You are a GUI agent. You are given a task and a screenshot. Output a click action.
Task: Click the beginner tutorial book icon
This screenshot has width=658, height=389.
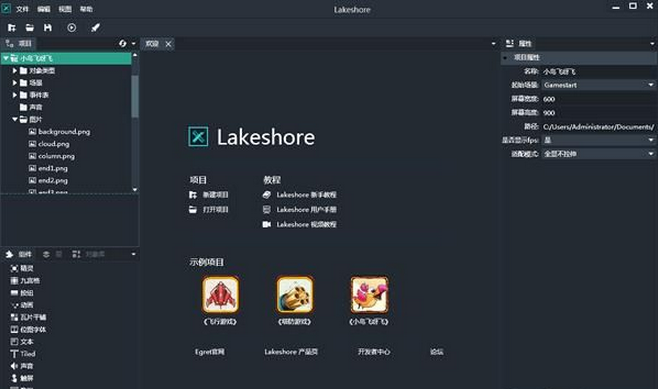[266, 195]
